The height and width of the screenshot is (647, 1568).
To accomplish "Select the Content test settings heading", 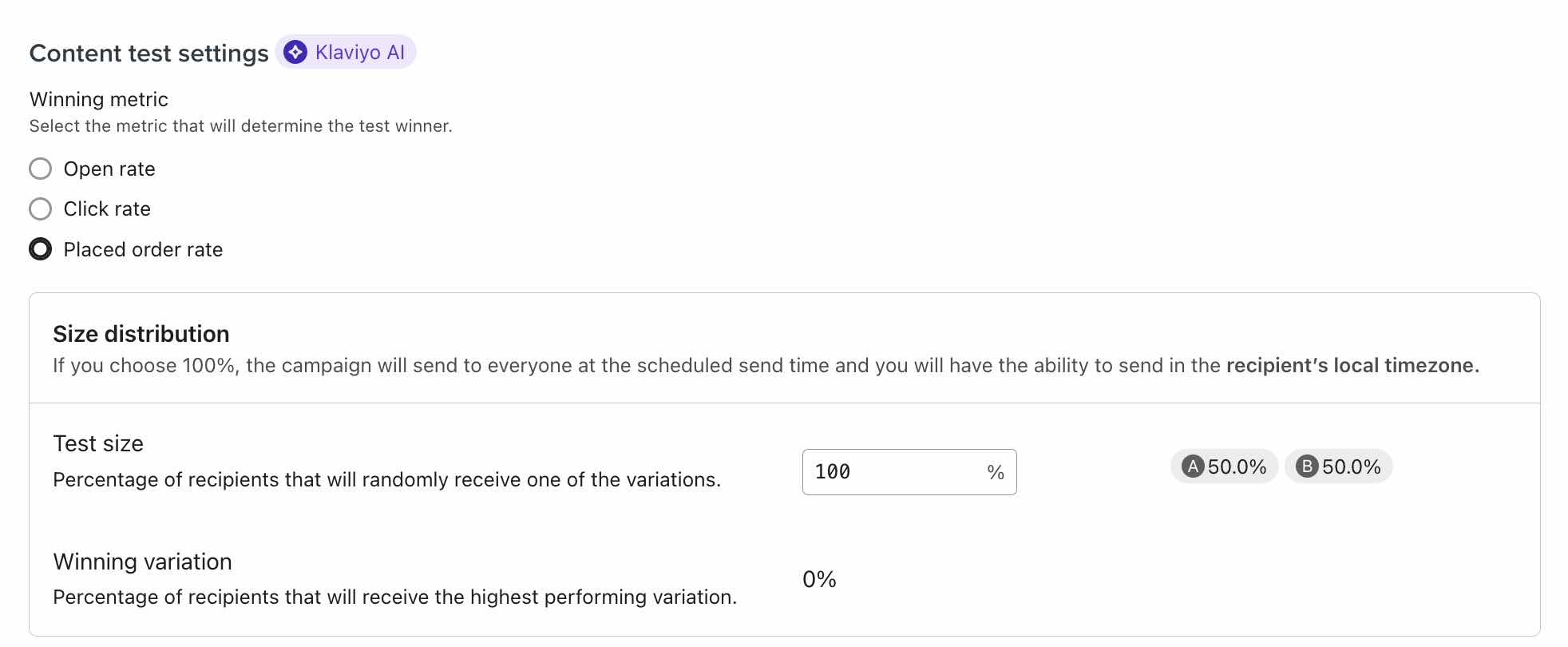I will [x=148, y=53].
